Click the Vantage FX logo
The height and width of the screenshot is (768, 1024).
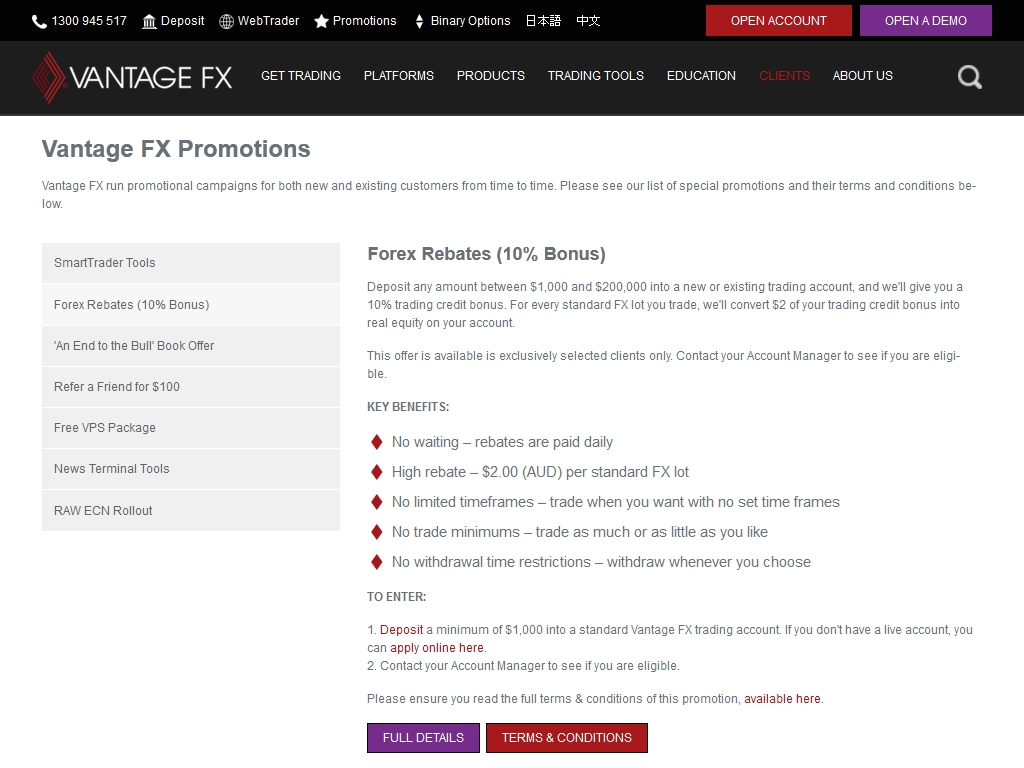pos(132,77)
